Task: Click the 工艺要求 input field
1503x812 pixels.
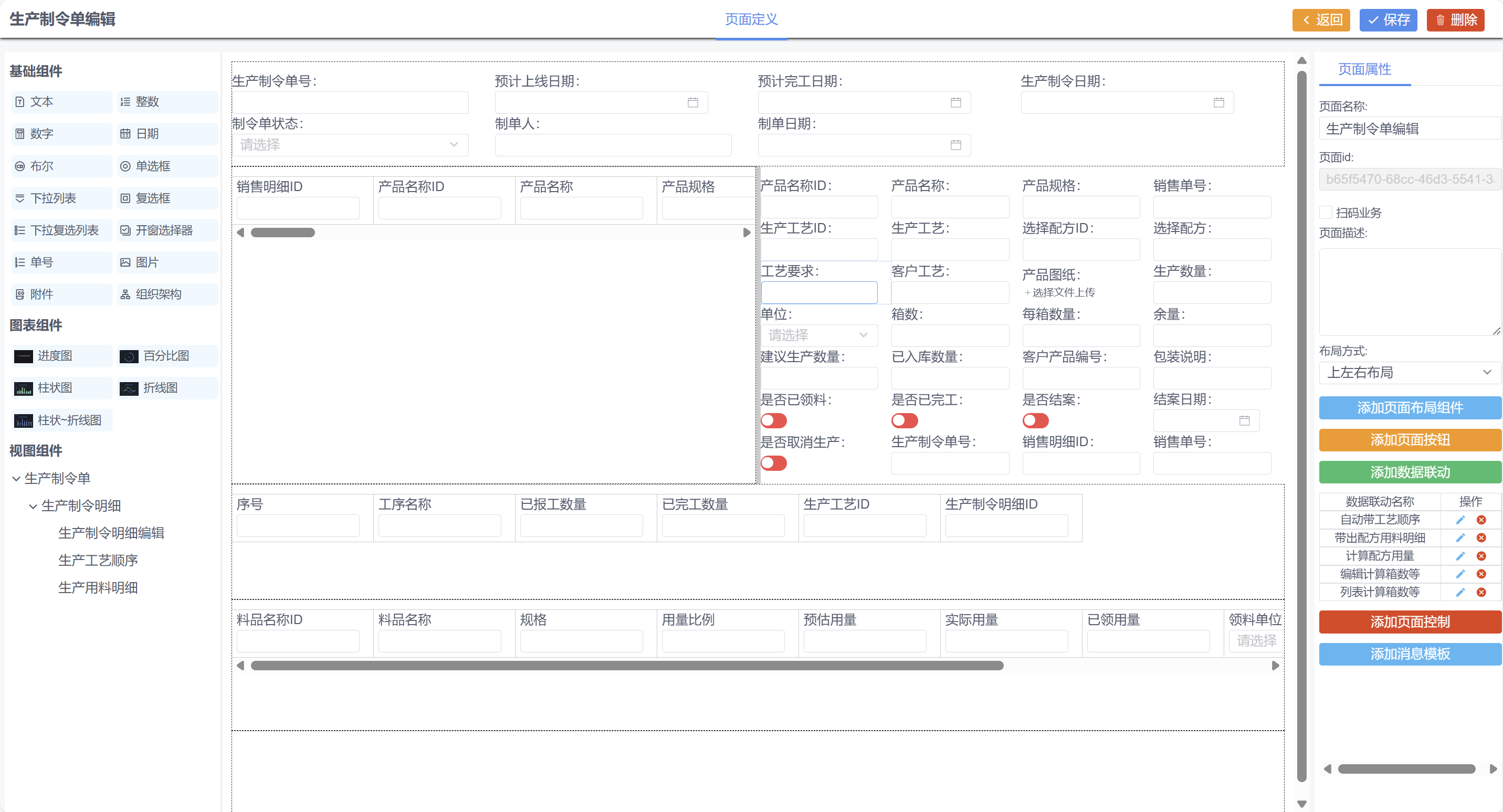Action: (818, 292)
